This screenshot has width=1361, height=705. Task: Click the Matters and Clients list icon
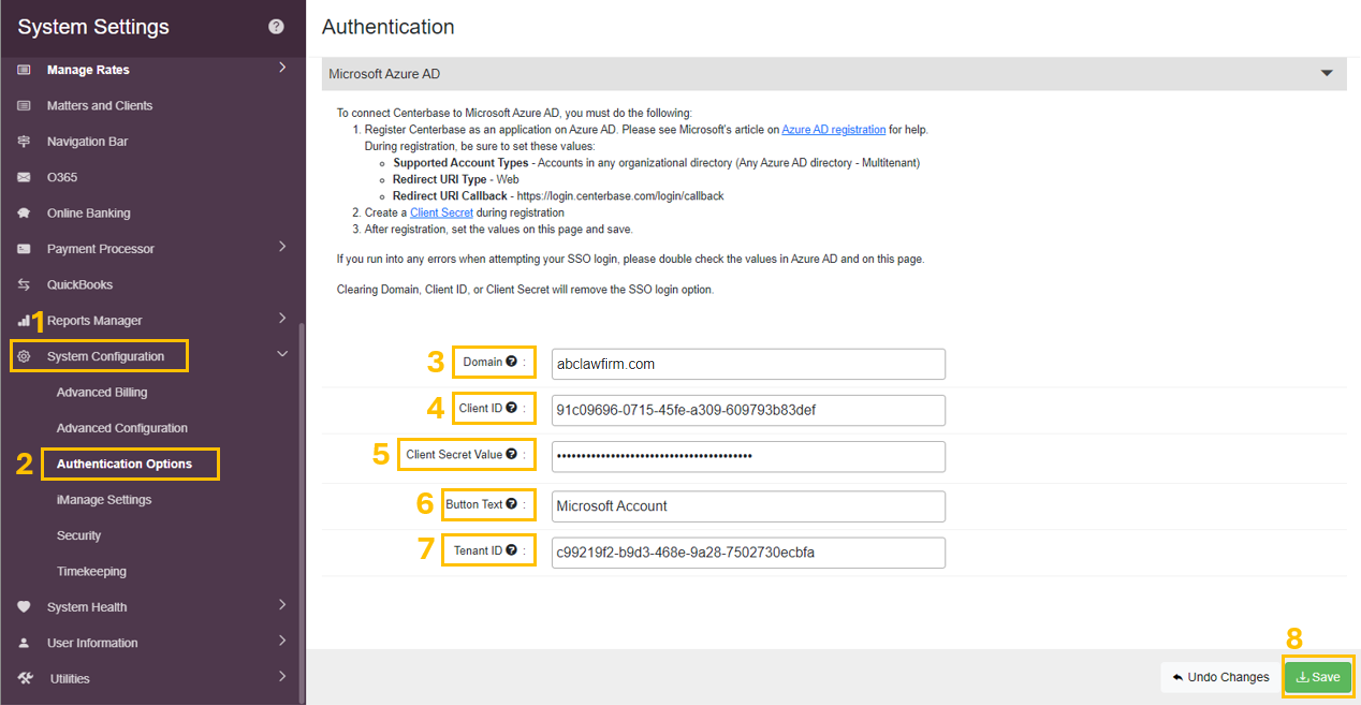24,106
